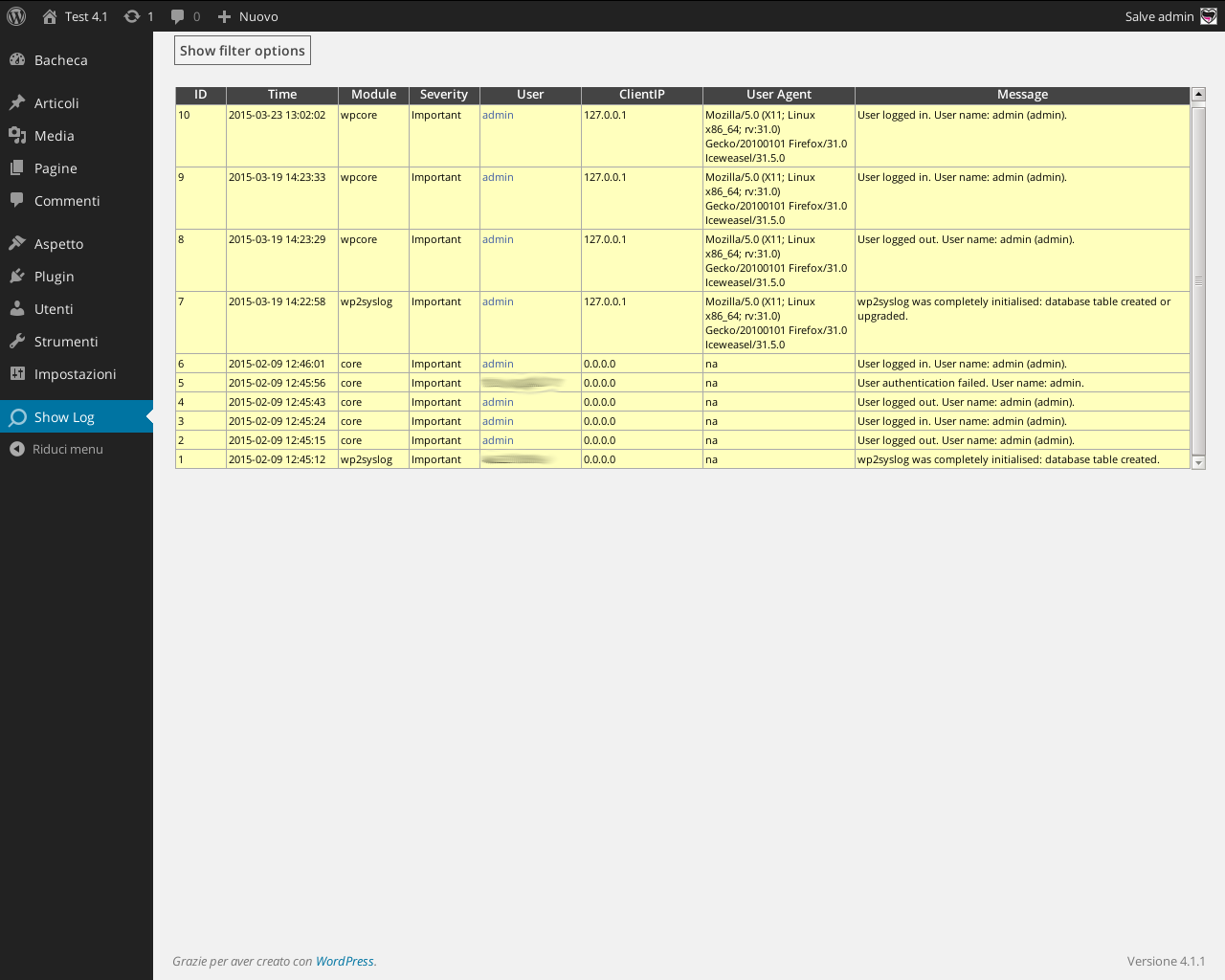Open the WordPress link in the footer
The width and height of the screenshot is (1225, 980).
(x=345, y=961)
